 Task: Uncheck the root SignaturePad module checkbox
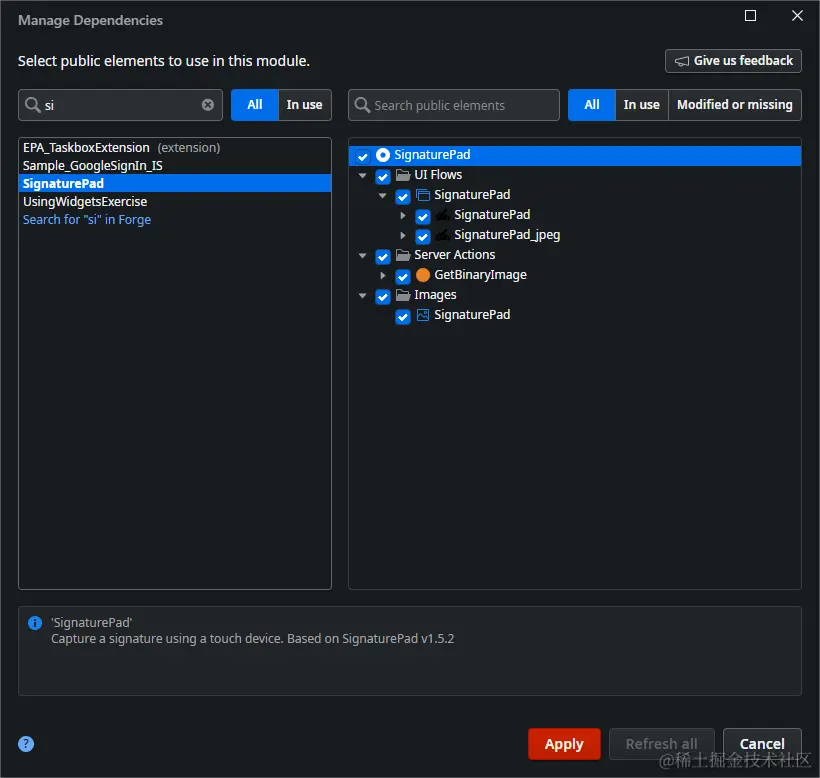[362, 156]
